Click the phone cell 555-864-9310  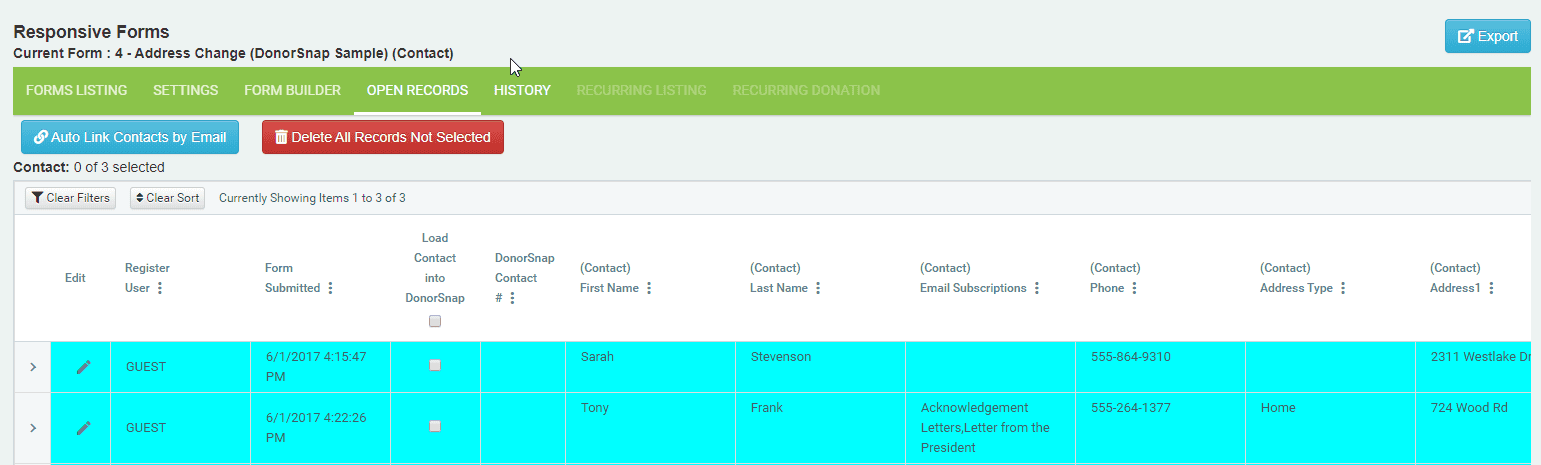click(x=1160, y=367)
